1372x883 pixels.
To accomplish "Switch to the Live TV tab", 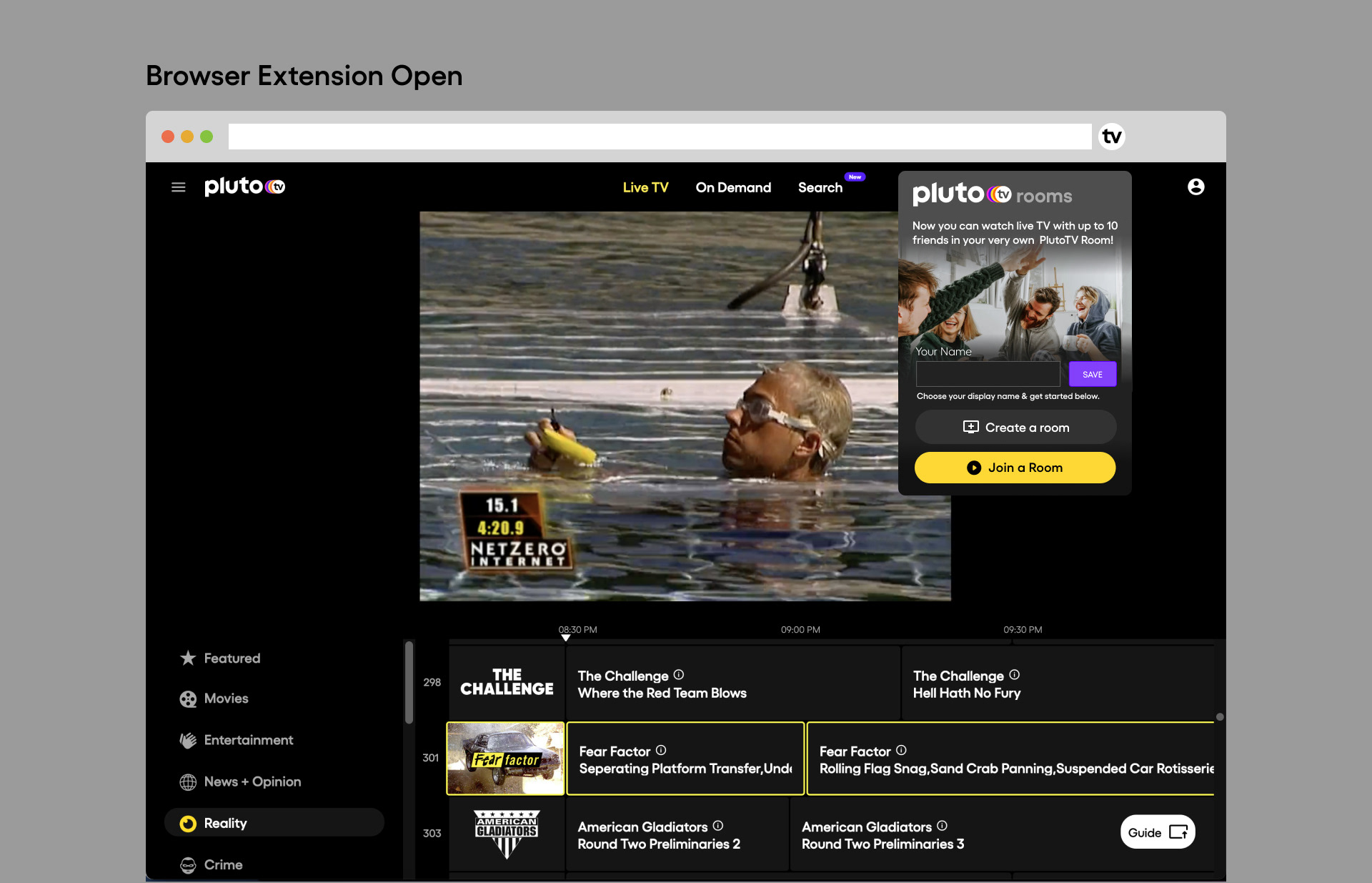I will (645, 187).
